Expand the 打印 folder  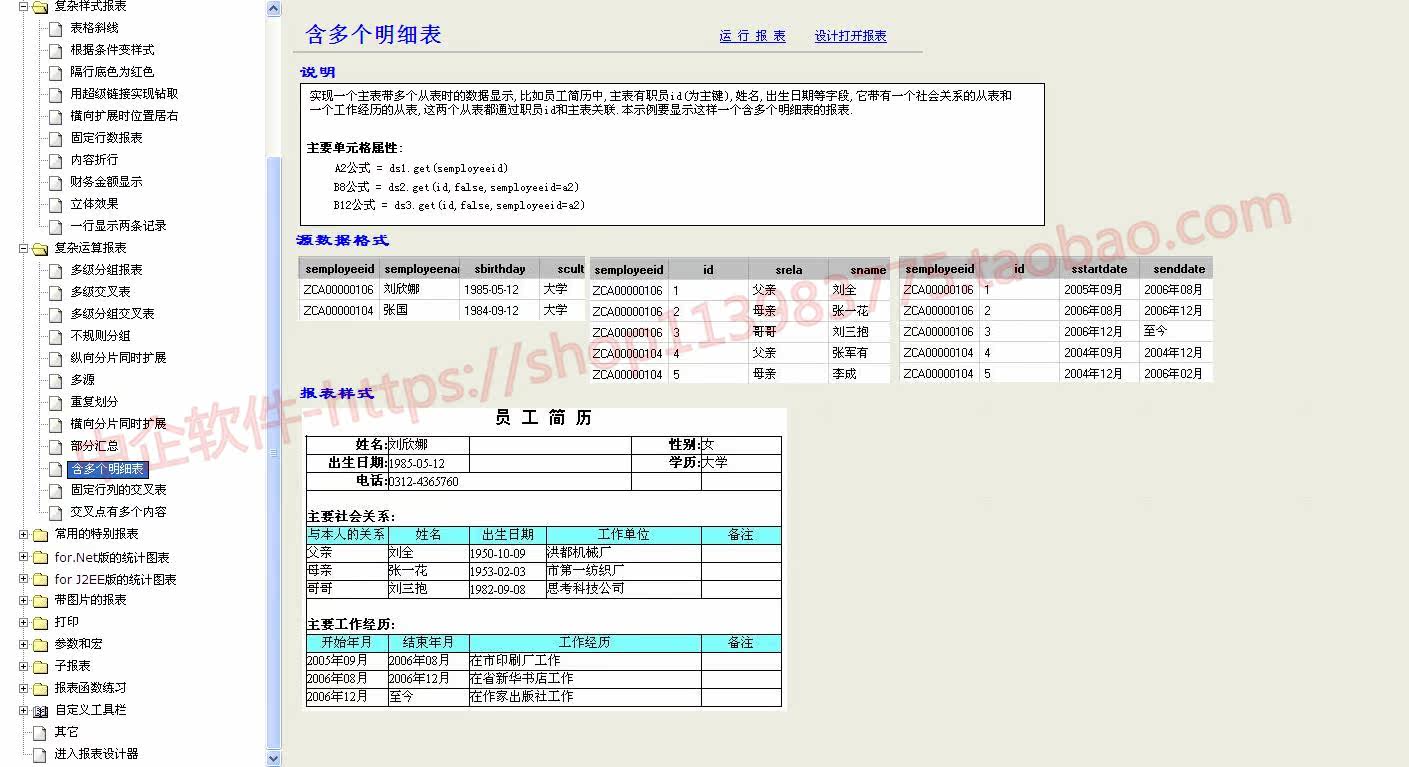(23, 622)
